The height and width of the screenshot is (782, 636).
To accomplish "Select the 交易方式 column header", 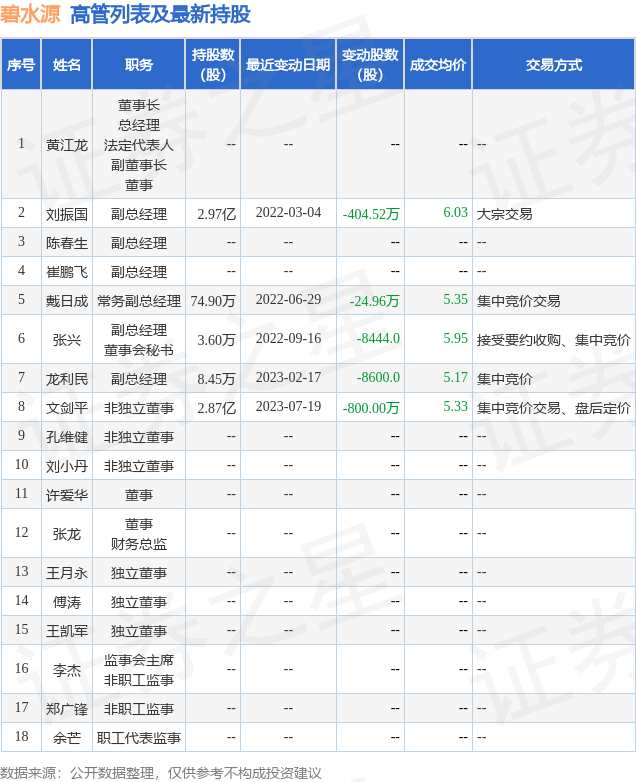I will [554, 65].
